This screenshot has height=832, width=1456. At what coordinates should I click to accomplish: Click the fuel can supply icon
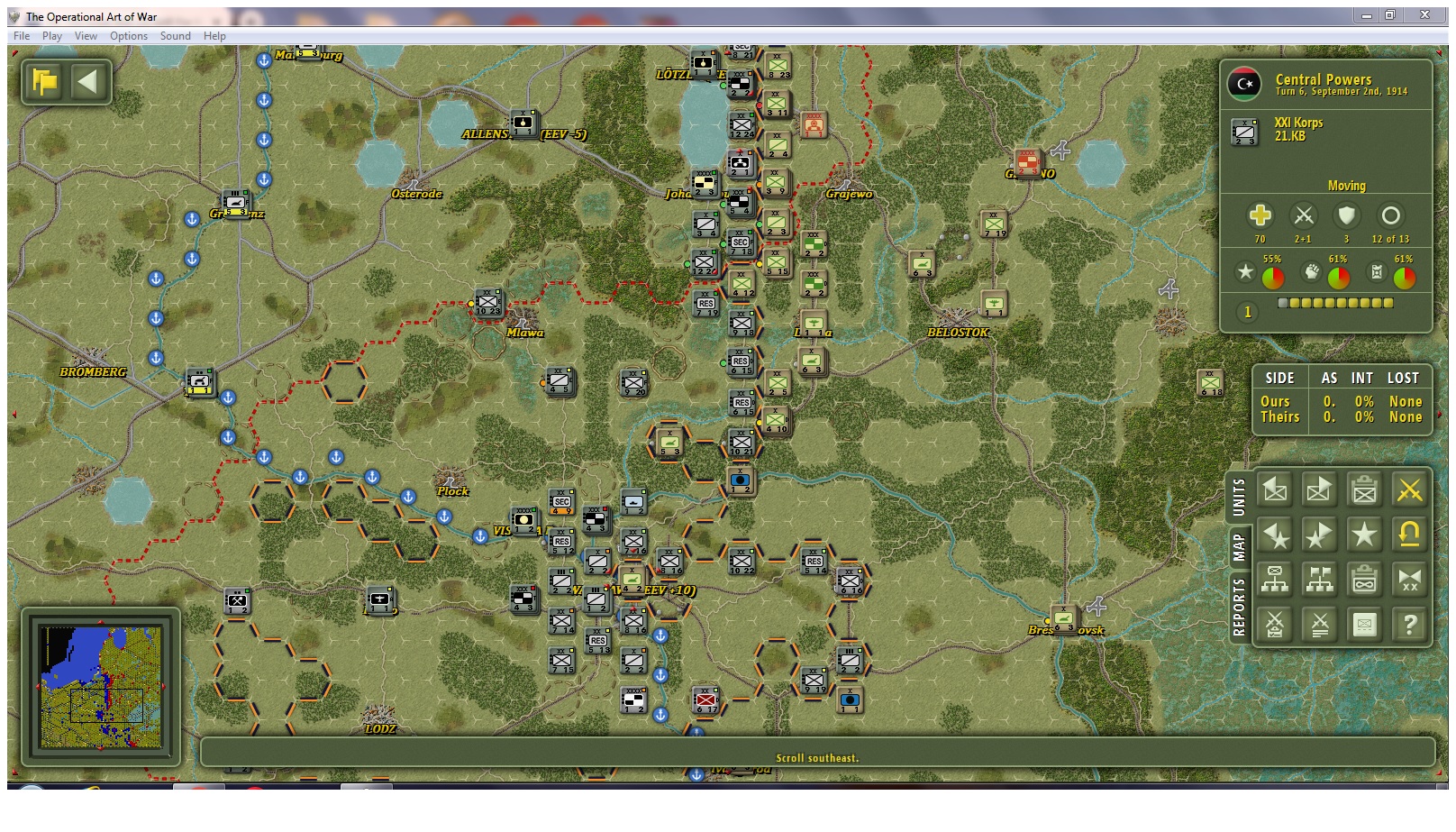click(1377, 271)
